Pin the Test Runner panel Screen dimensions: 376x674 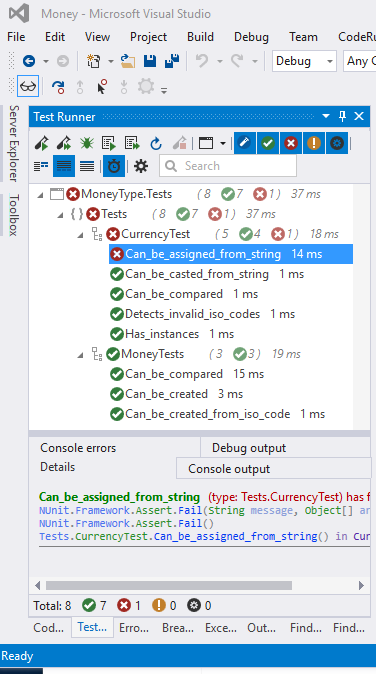(342, 116)
